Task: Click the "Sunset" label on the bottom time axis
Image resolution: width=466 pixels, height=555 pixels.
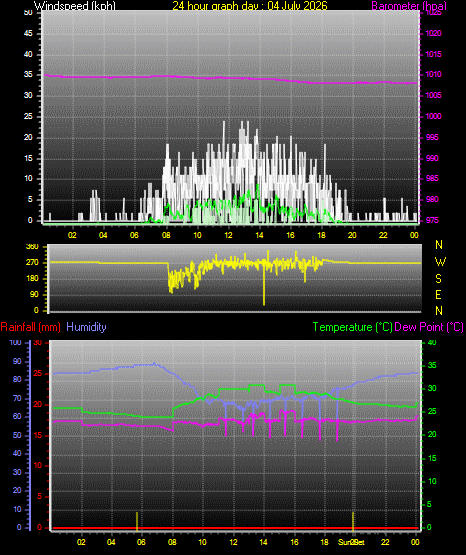Action: [x=351, y=542]
